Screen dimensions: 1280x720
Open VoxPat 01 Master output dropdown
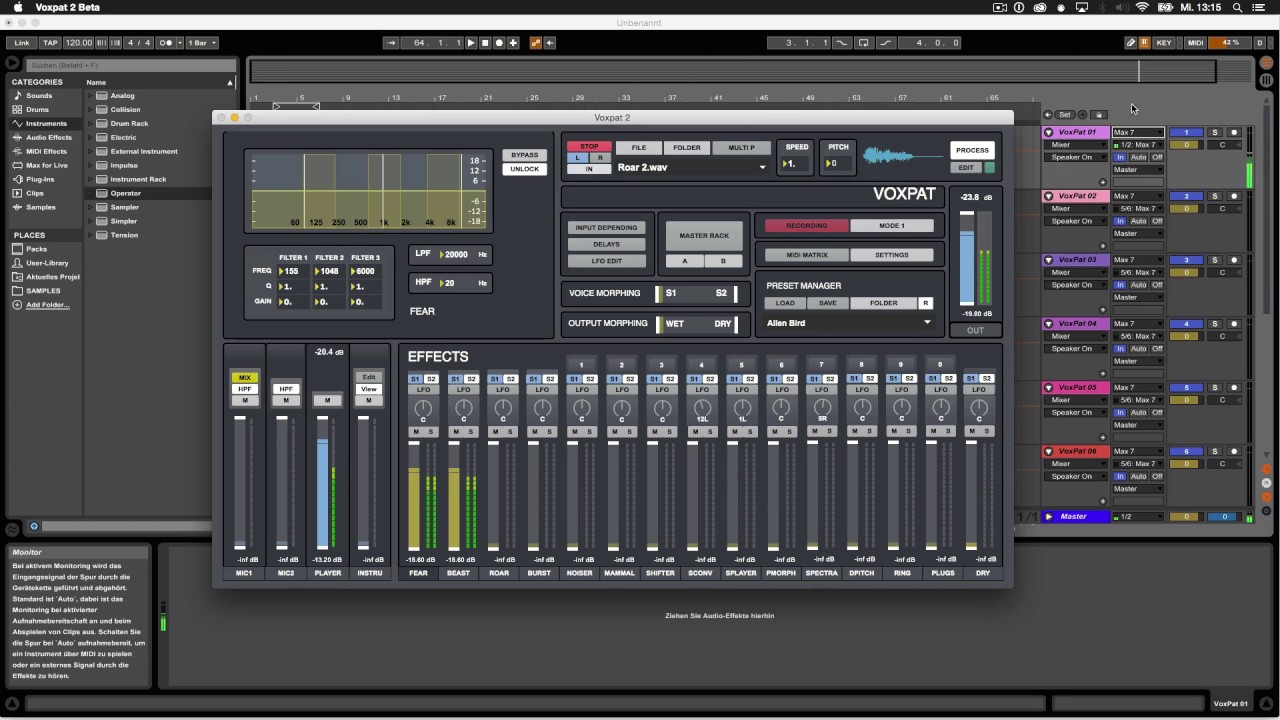pyautogui.click(x=1138, y=170)
